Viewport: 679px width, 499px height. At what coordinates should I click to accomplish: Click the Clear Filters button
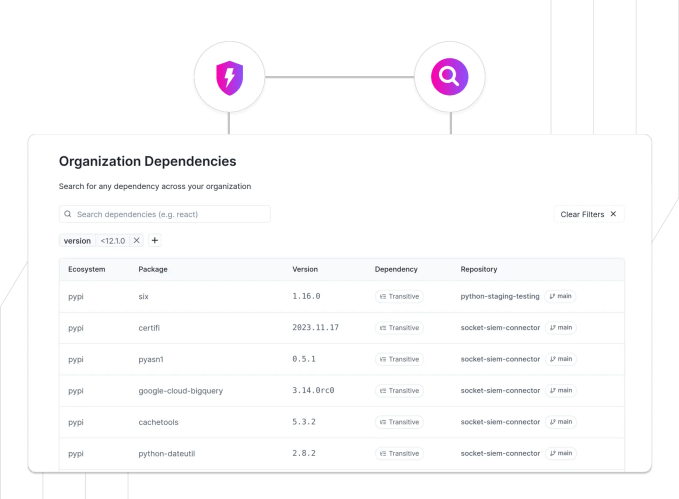click(589, 214)
